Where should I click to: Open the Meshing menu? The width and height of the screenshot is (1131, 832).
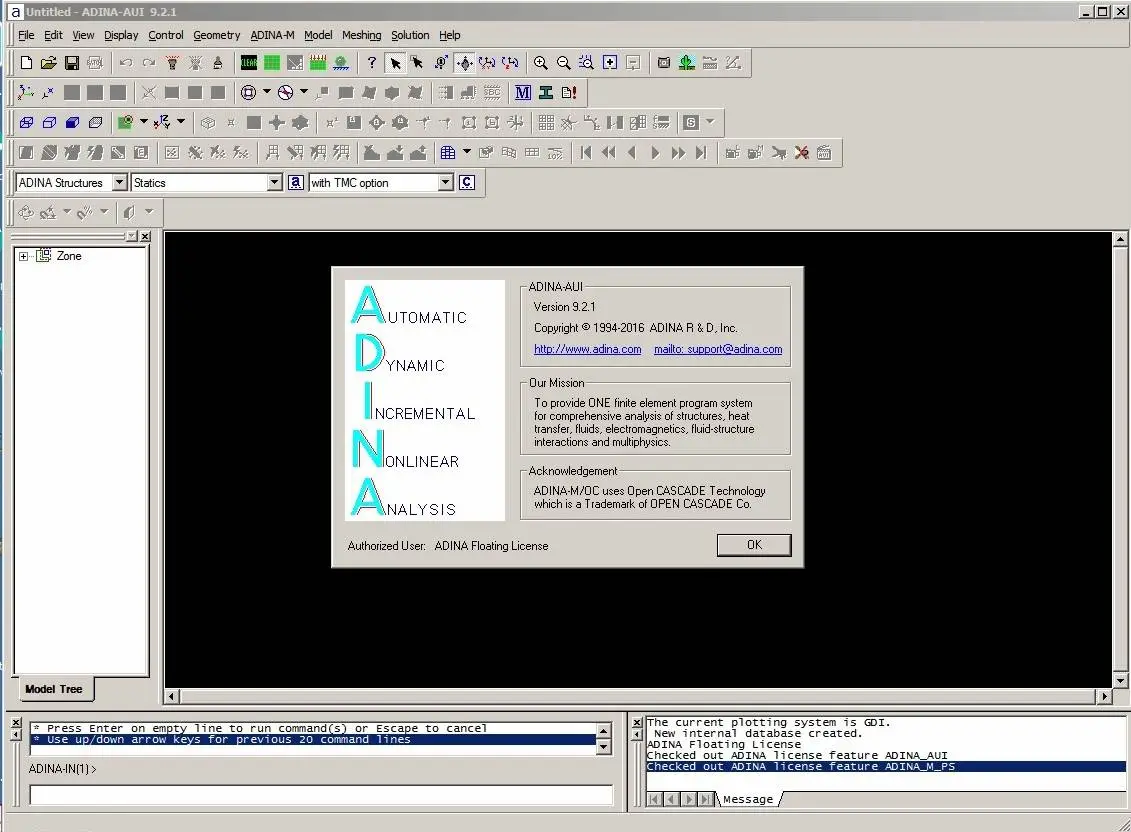(361, 35)
